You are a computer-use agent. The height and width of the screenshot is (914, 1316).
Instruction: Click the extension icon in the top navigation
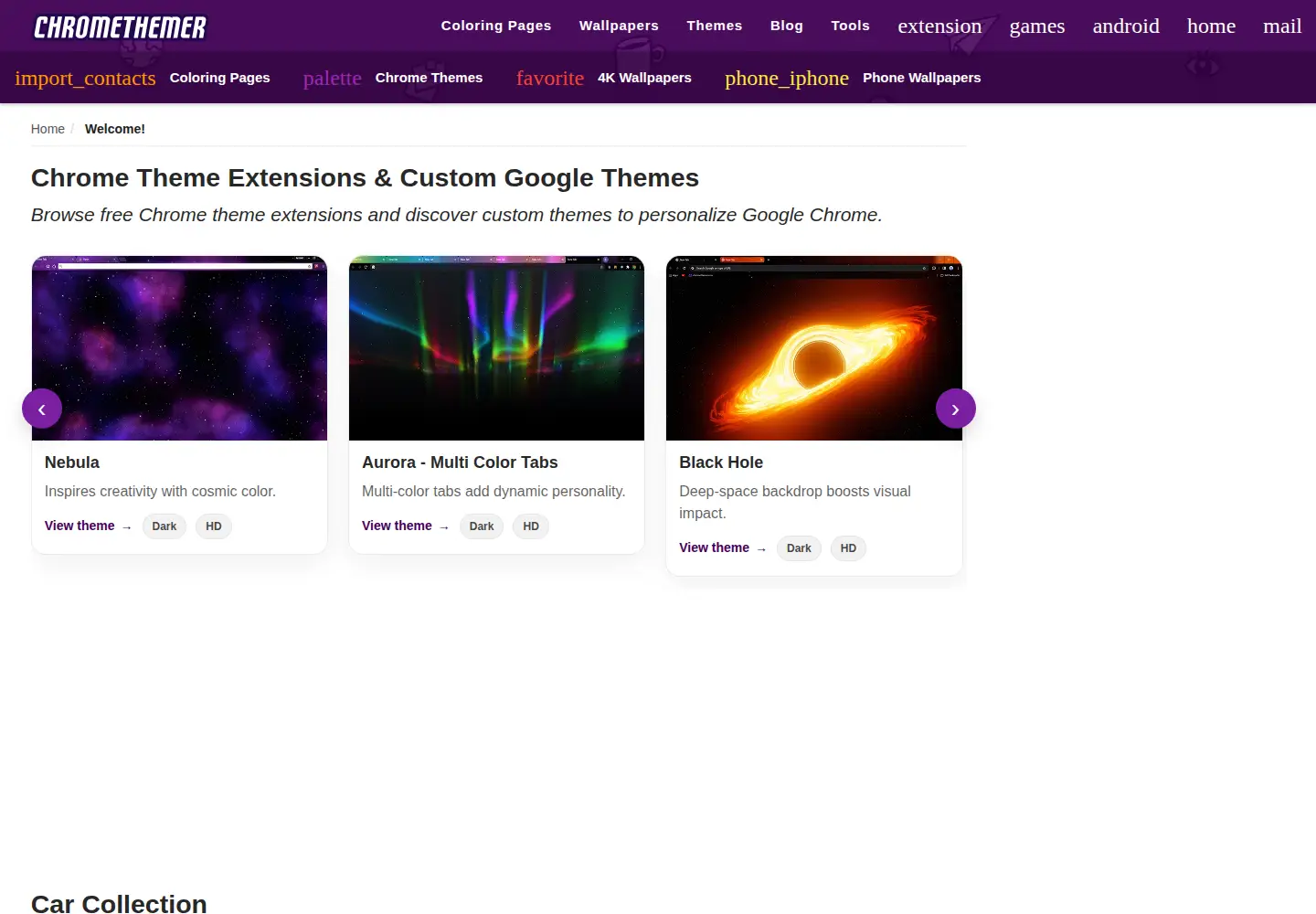click(x=939, y=26)
